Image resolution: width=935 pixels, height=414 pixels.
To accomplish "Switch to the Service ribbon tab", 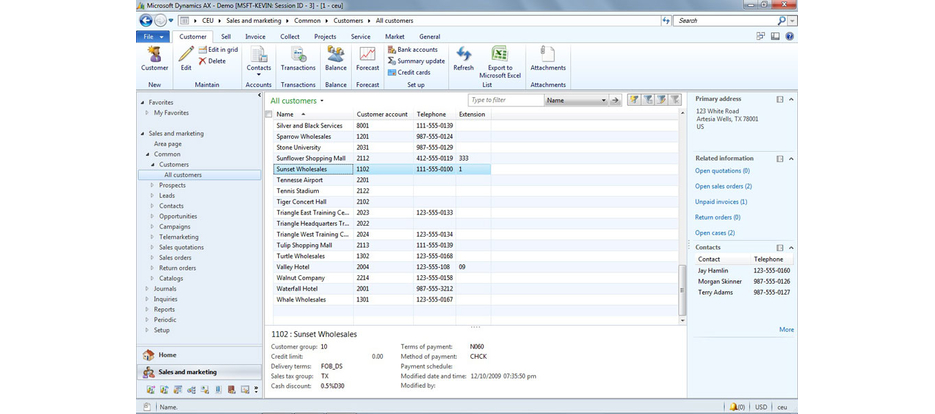I will 360,36.
